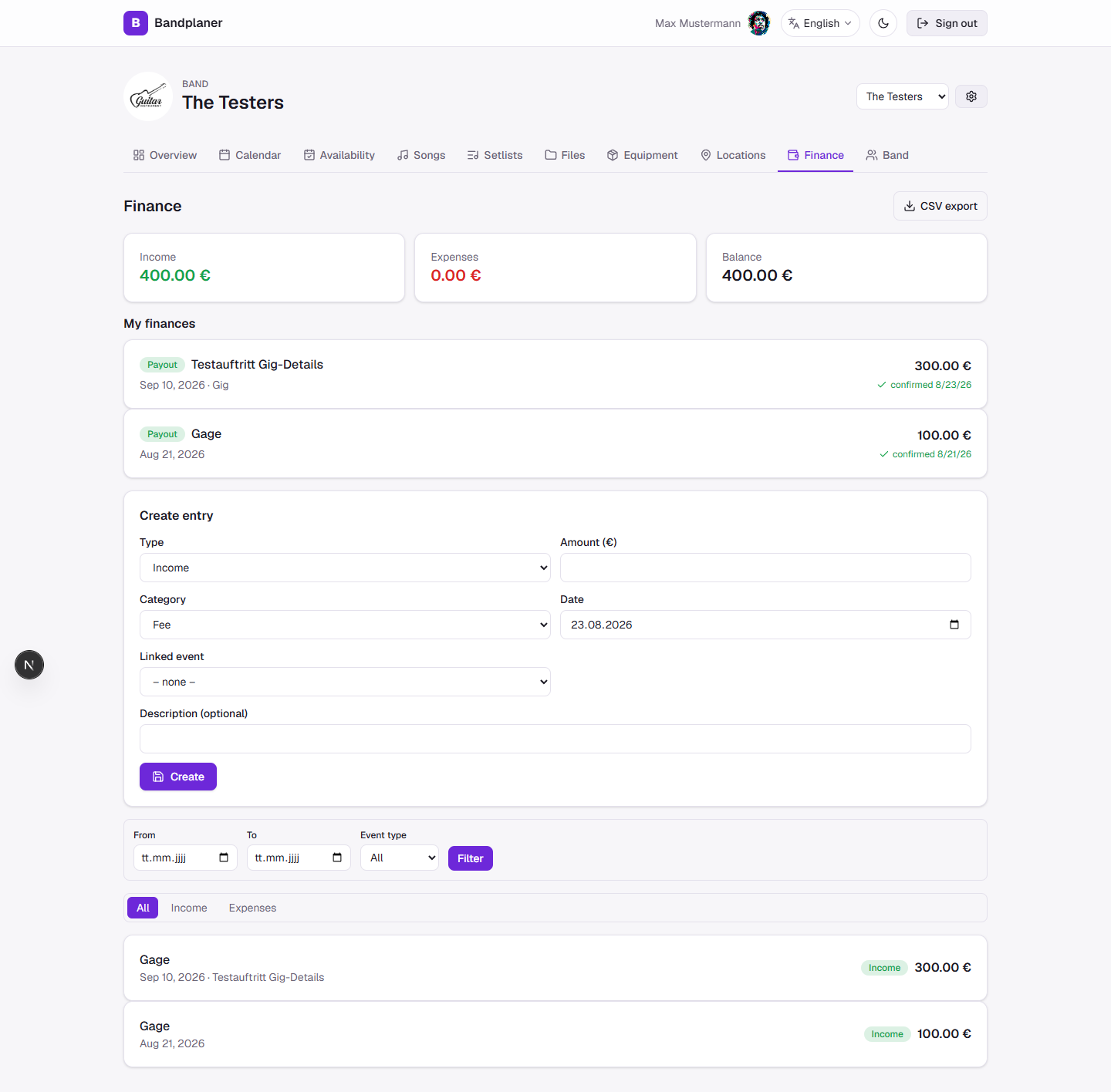
Task: Go to the Overview tab
Action: coord(165,155)
